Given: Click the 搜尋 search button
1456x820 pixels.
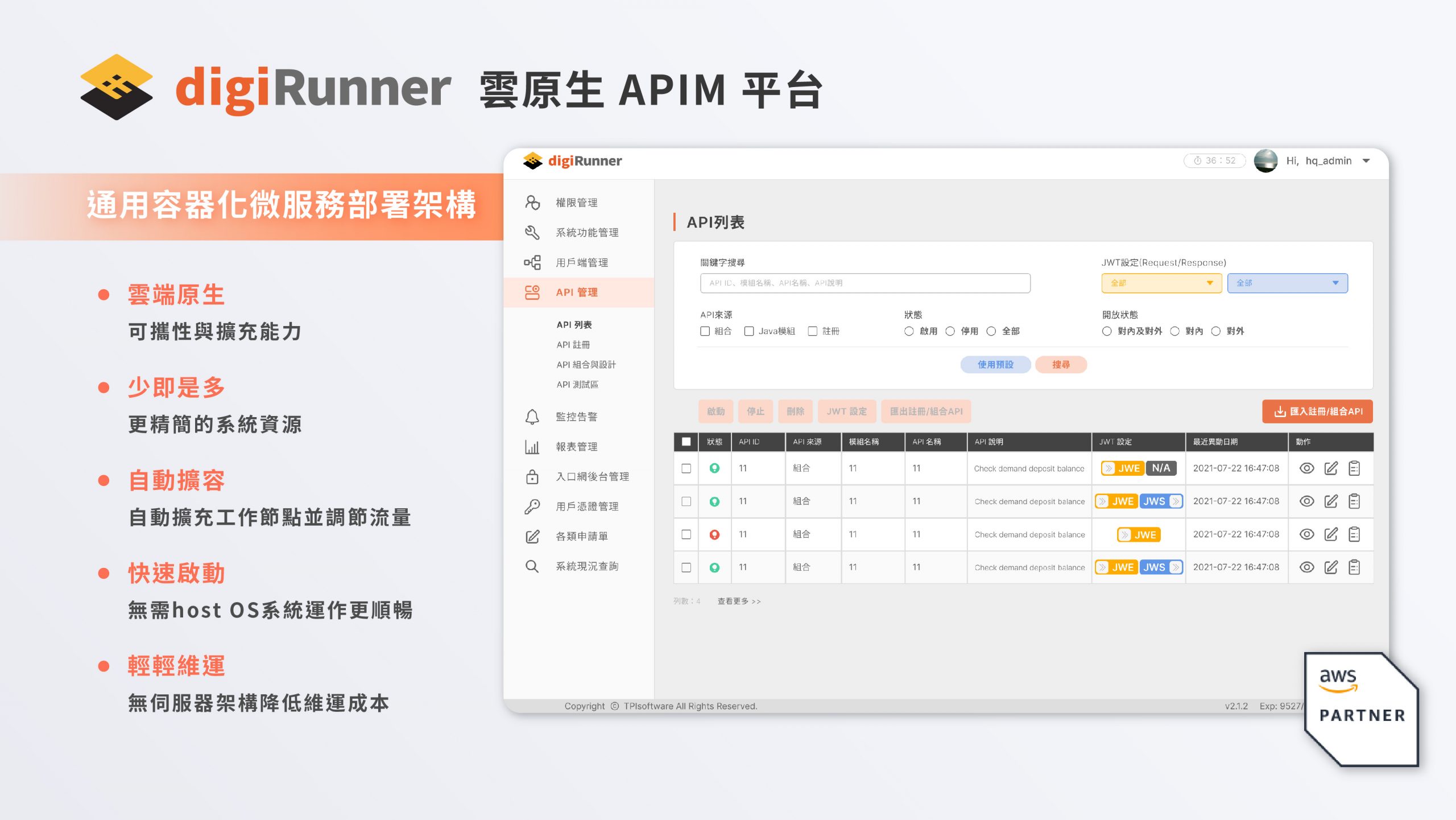Looking at the screenshot, I should 1061,365.
